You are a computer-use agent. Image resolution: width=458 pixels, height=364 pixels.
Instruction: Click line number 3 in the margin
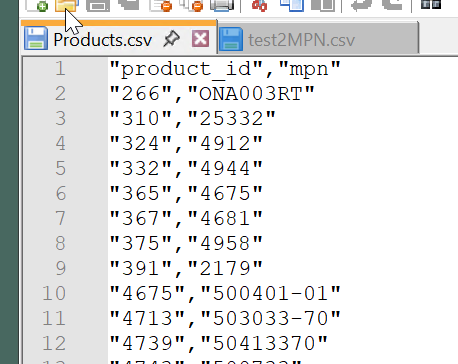click(x=60, y=118)
